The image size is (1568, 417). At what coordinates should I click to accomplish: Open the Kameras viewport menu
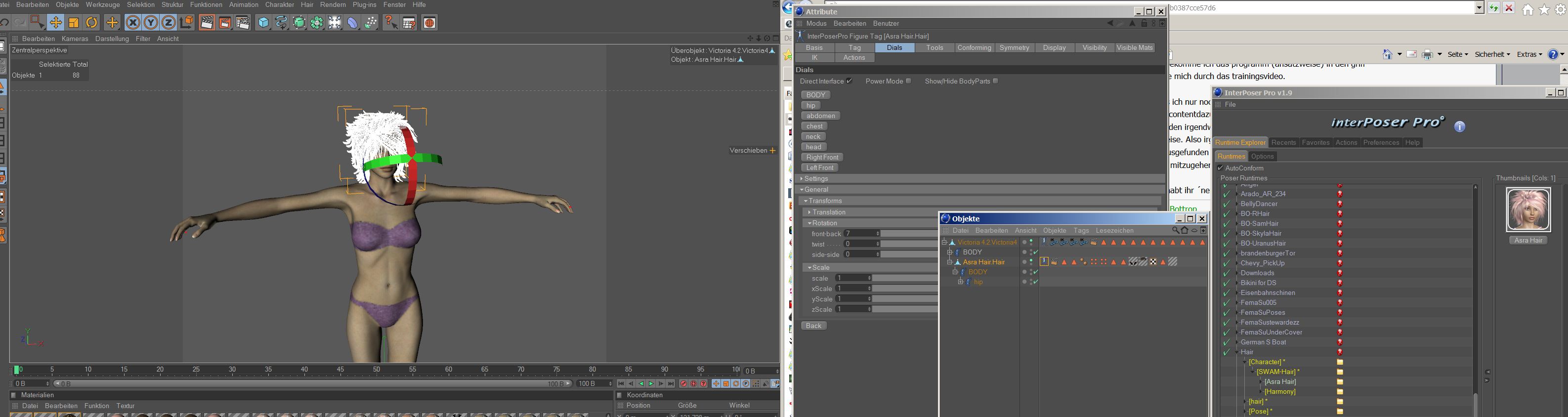(x=75, y=39)
